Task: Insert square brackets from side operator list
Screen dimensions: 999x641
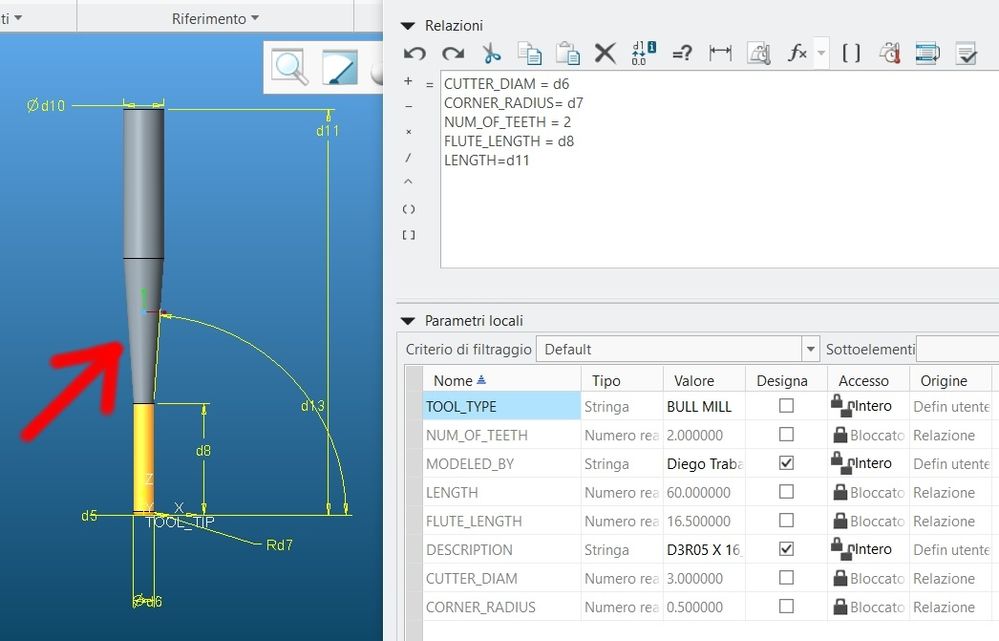Action: click(x=408, y=235)
